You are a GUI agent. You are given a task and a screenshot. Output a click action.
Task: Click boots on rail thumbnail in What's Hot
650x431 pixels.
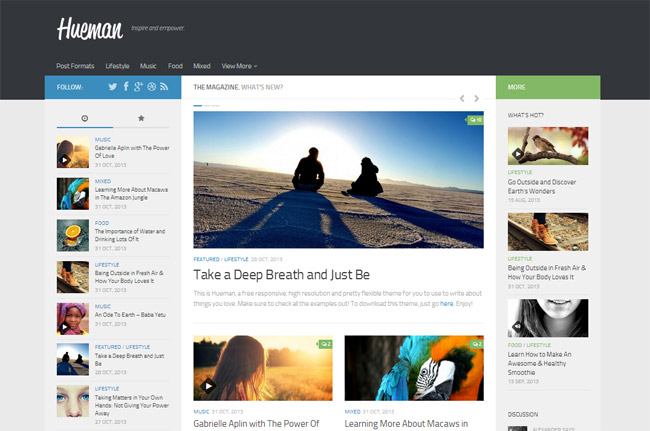click(548, 232)
